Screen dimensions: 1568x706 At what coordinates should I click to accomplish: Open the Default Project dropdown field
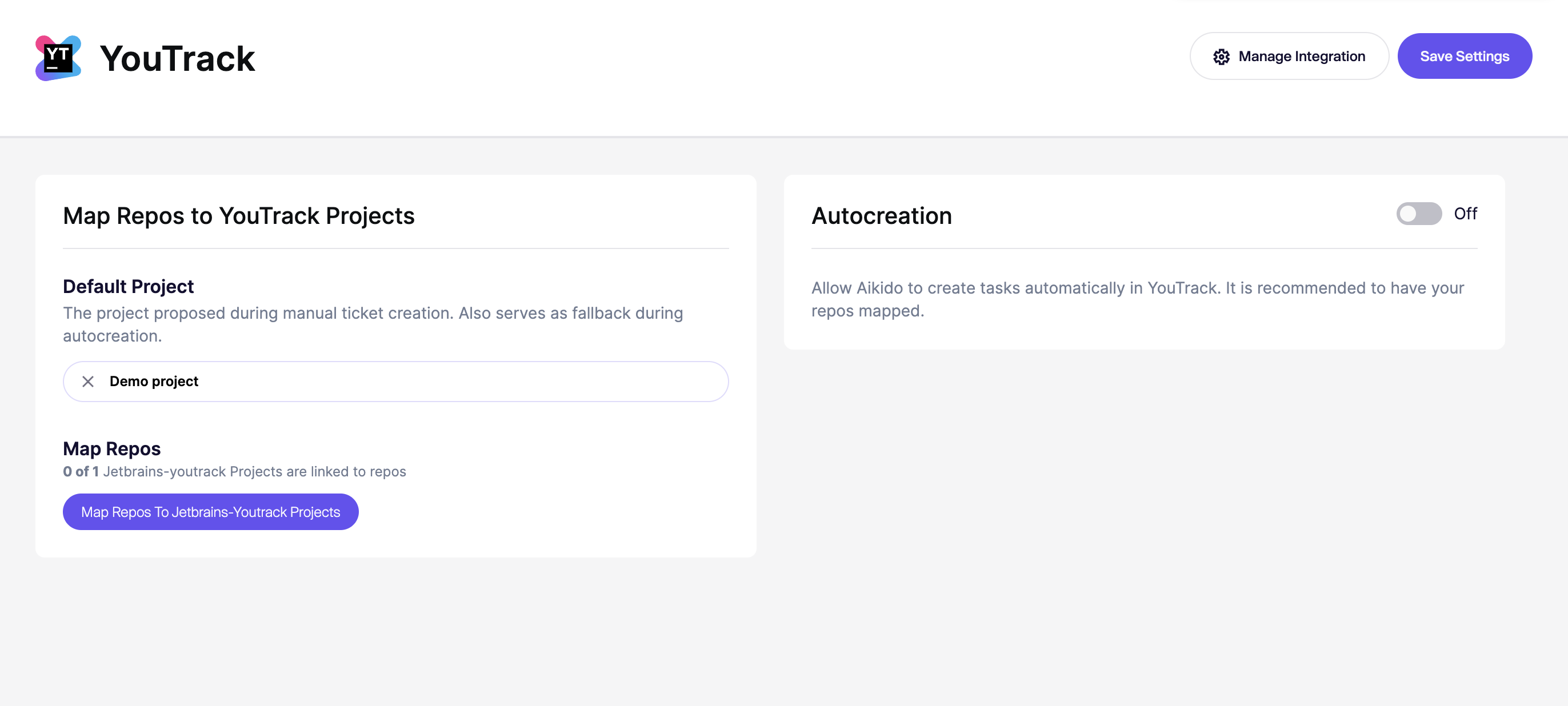coord(395,382)
